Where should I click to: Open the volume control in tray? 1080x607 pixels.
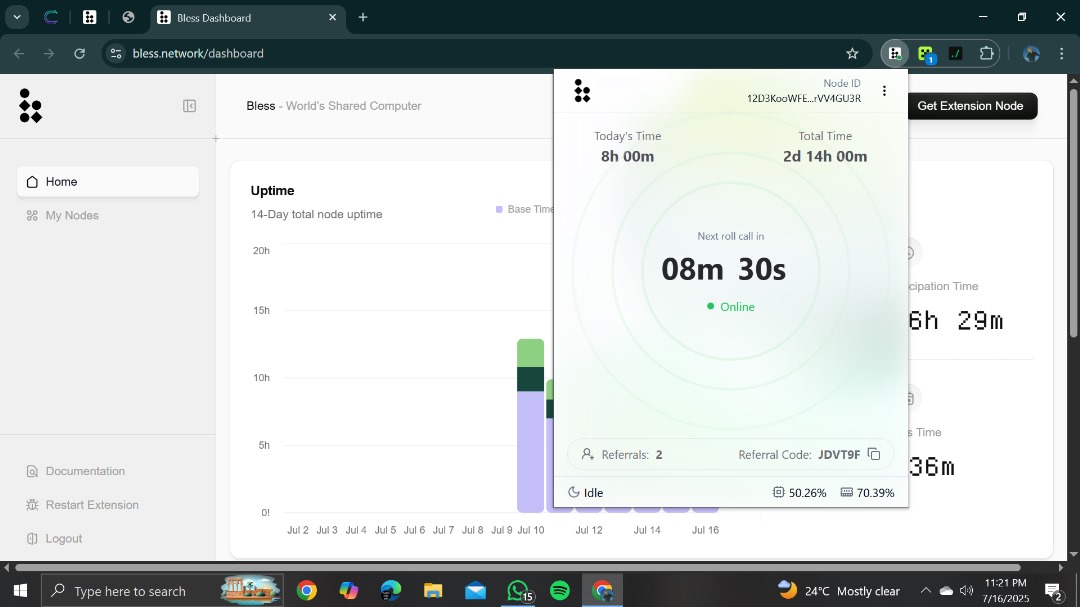[966, 590]
